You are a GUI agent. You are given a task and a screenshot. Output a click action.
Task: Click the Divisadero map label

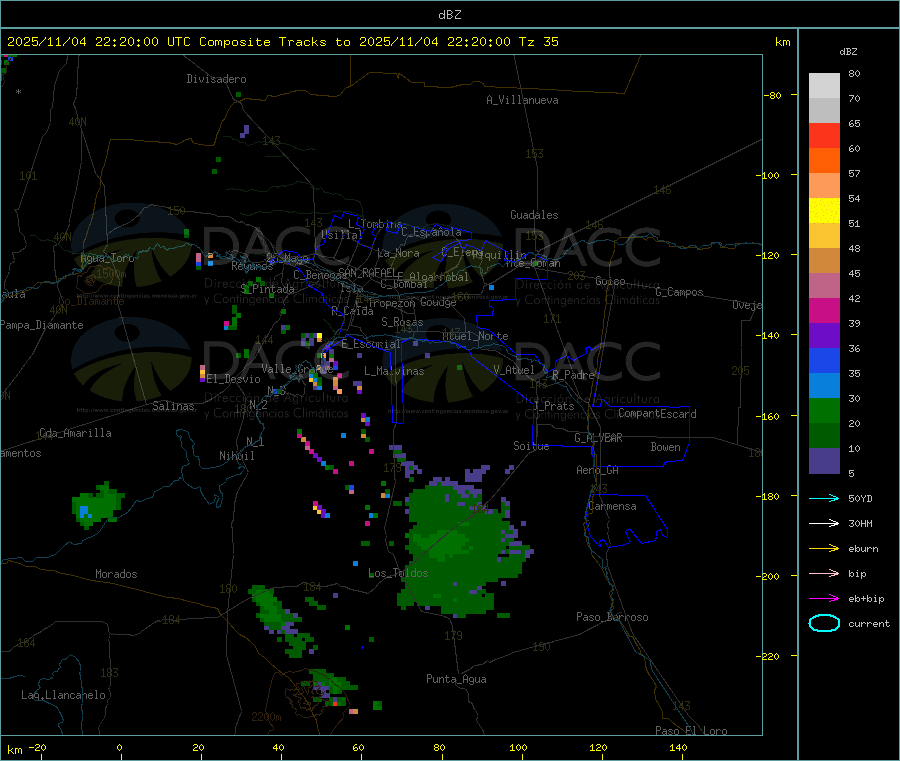[x=216, y=79]
